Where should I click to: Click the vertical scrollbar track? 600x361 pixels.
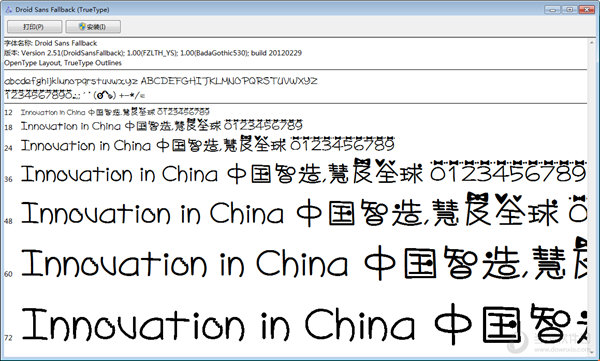tap(592, 196)
